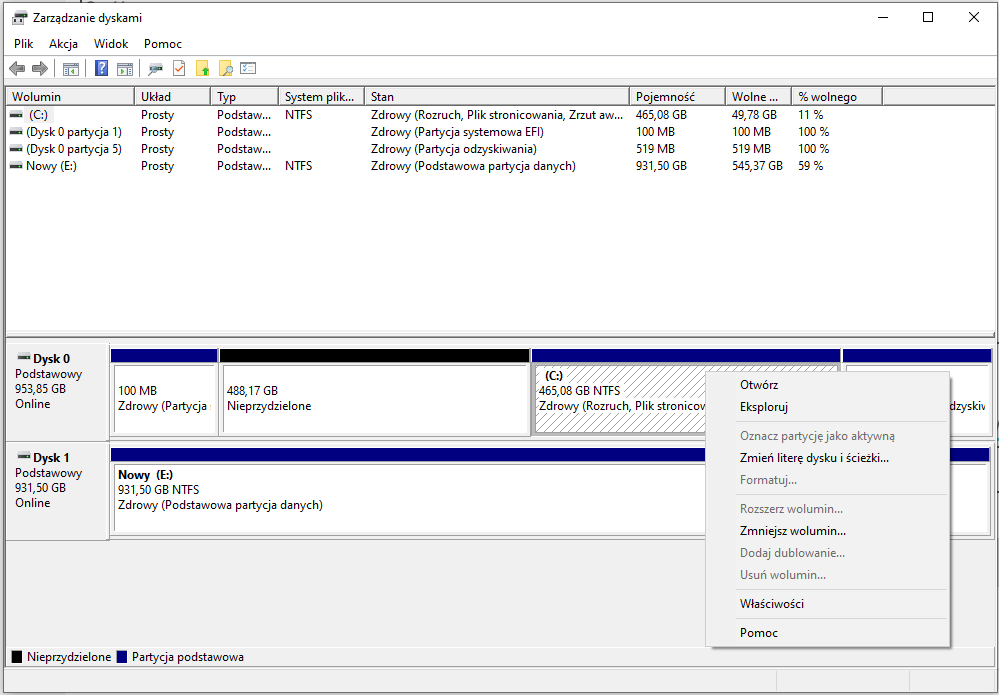Select the 488,17 GB Nieprzydzielone partition
Viewport: 999px width, 695px height.
tap(375, 398)
